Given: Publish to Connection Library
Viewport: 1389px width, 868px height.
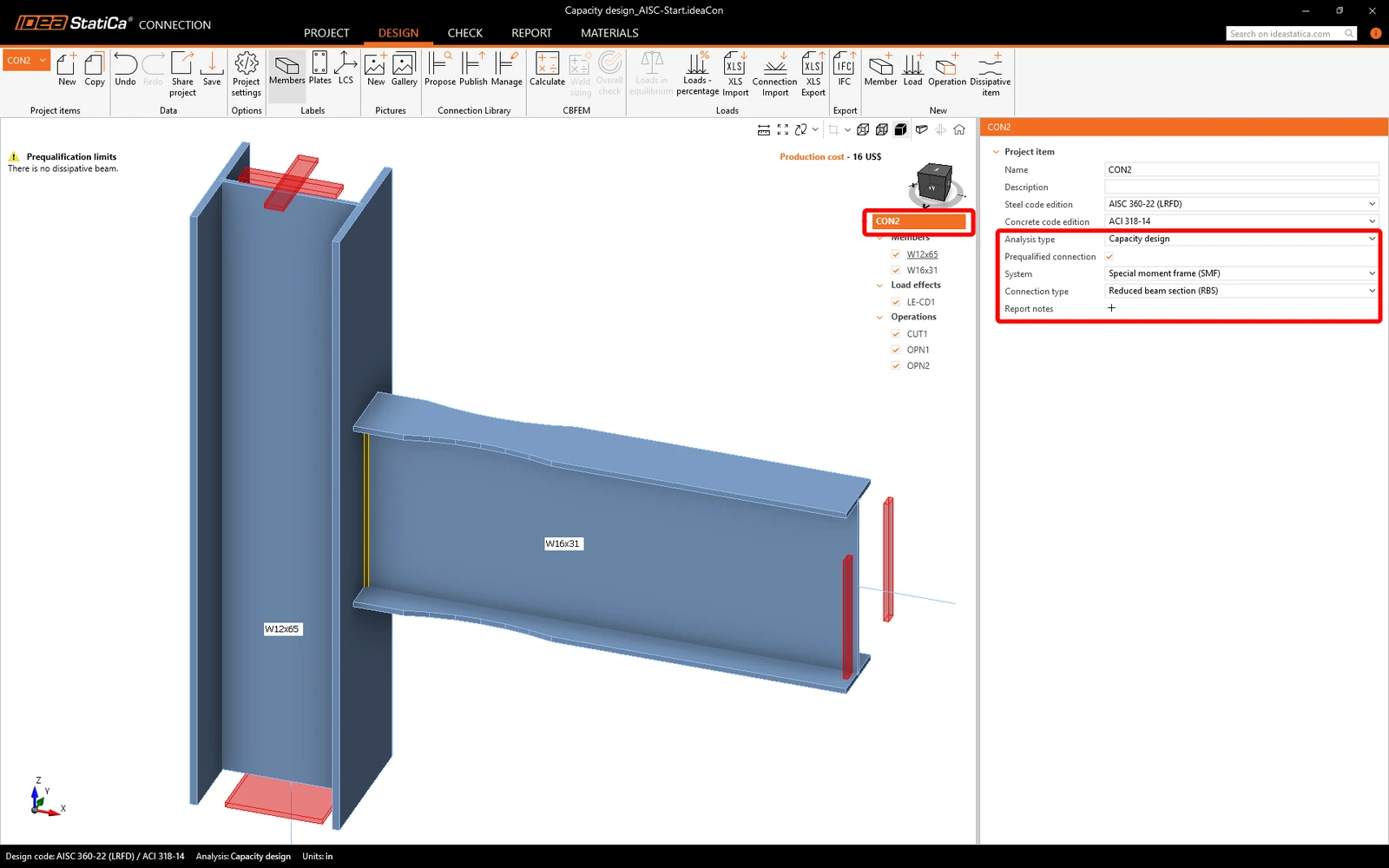Looking at the screenshot, I should tap(473, 69).
